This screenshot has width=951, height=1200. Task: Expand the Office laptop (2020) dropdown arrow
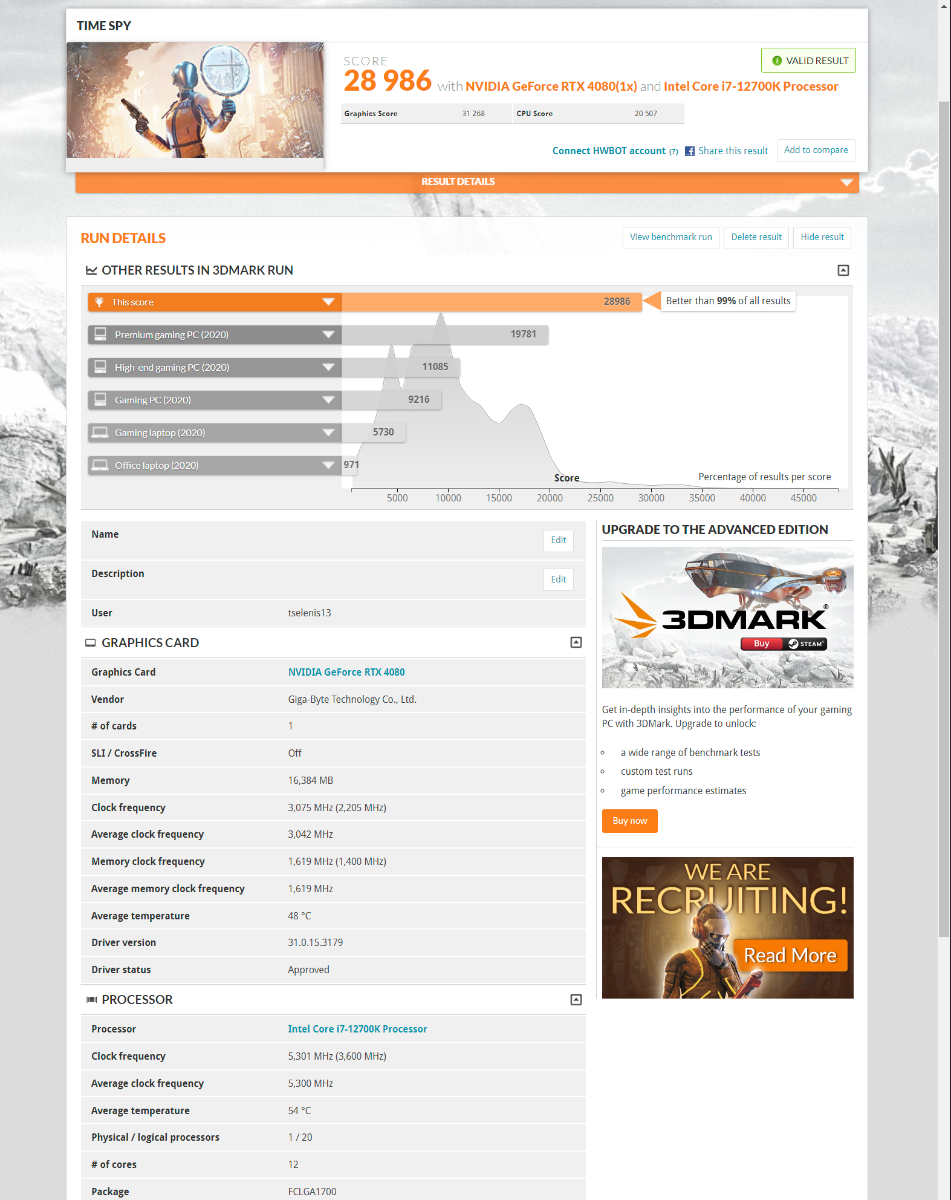tap(328, 466)
